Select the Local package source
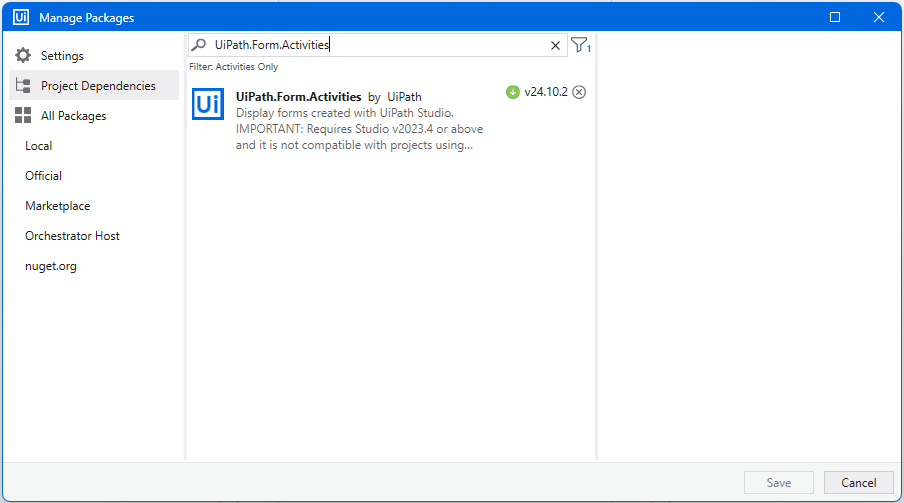Image resolution: width=904 pixels, height=503 pixels. pos(39,146)
